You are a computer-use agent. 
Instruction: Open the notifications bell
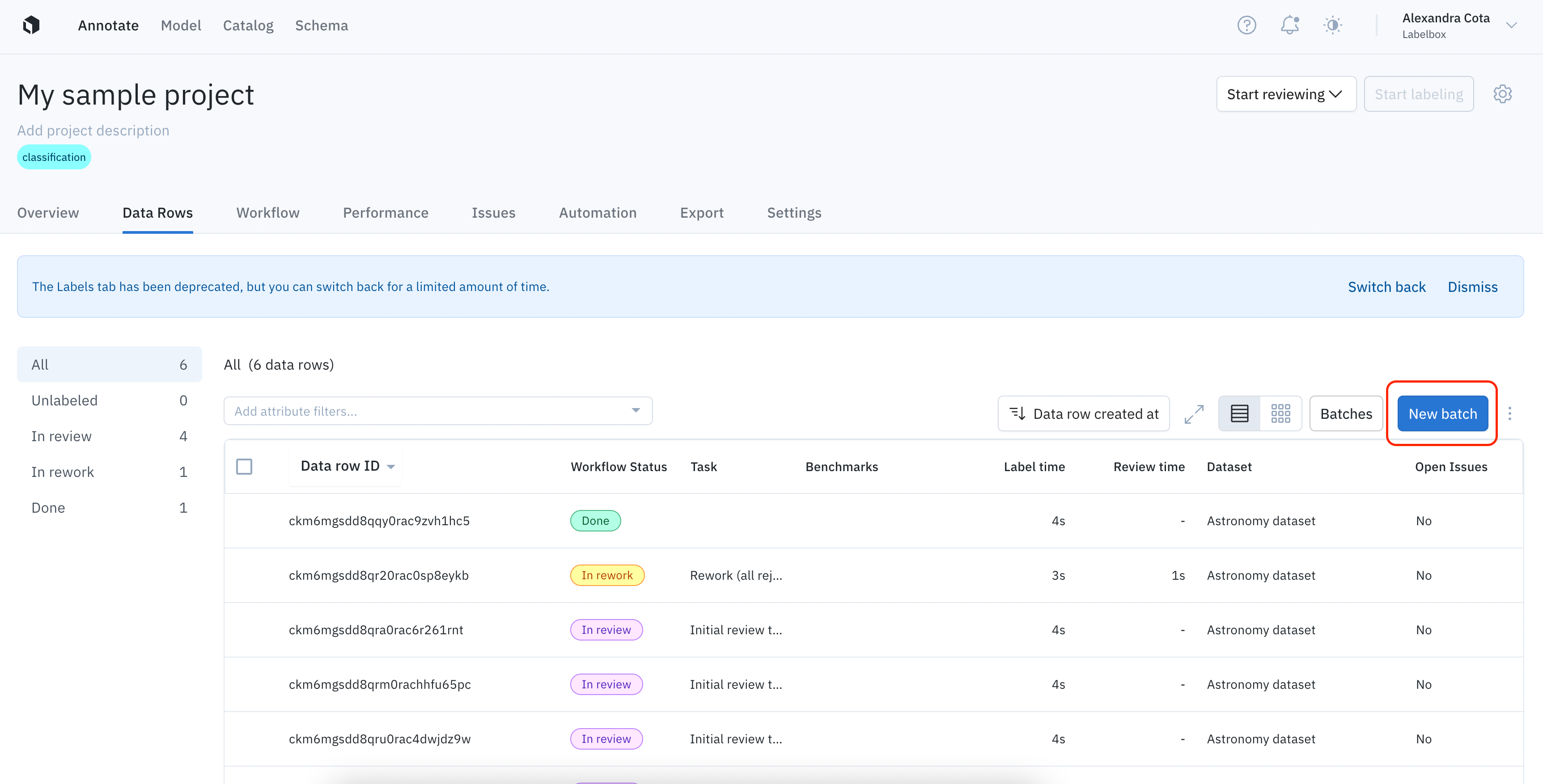(x=1289, y=25)
